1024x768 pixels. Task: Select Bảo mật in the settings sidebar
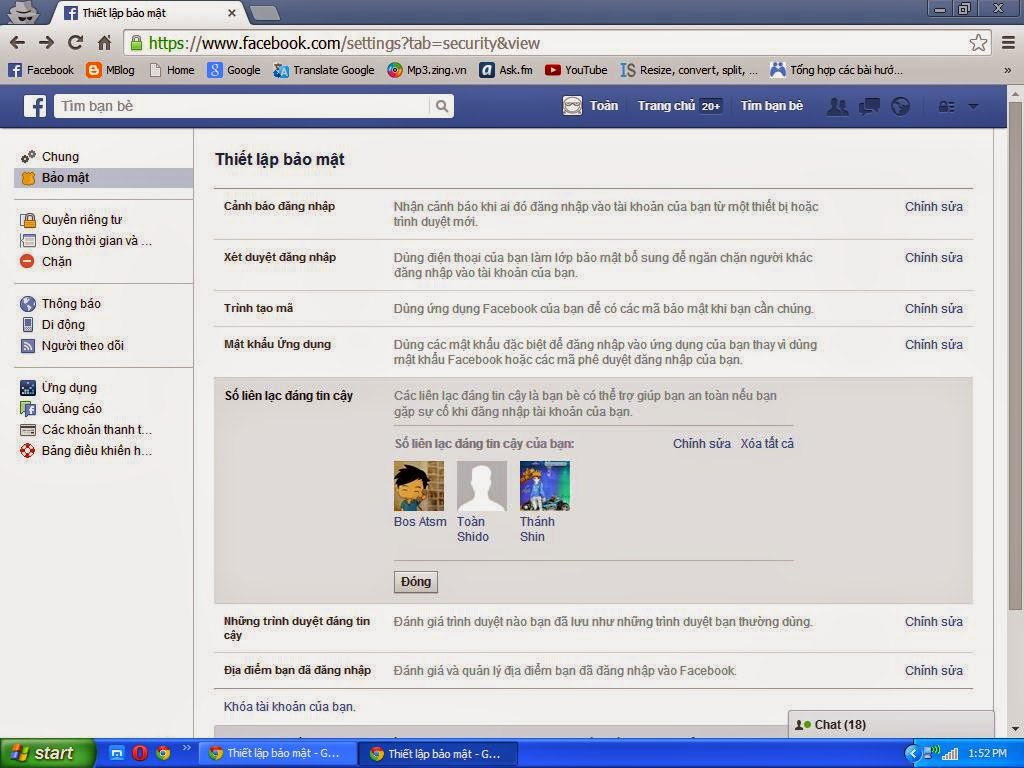tap(103, 178)
